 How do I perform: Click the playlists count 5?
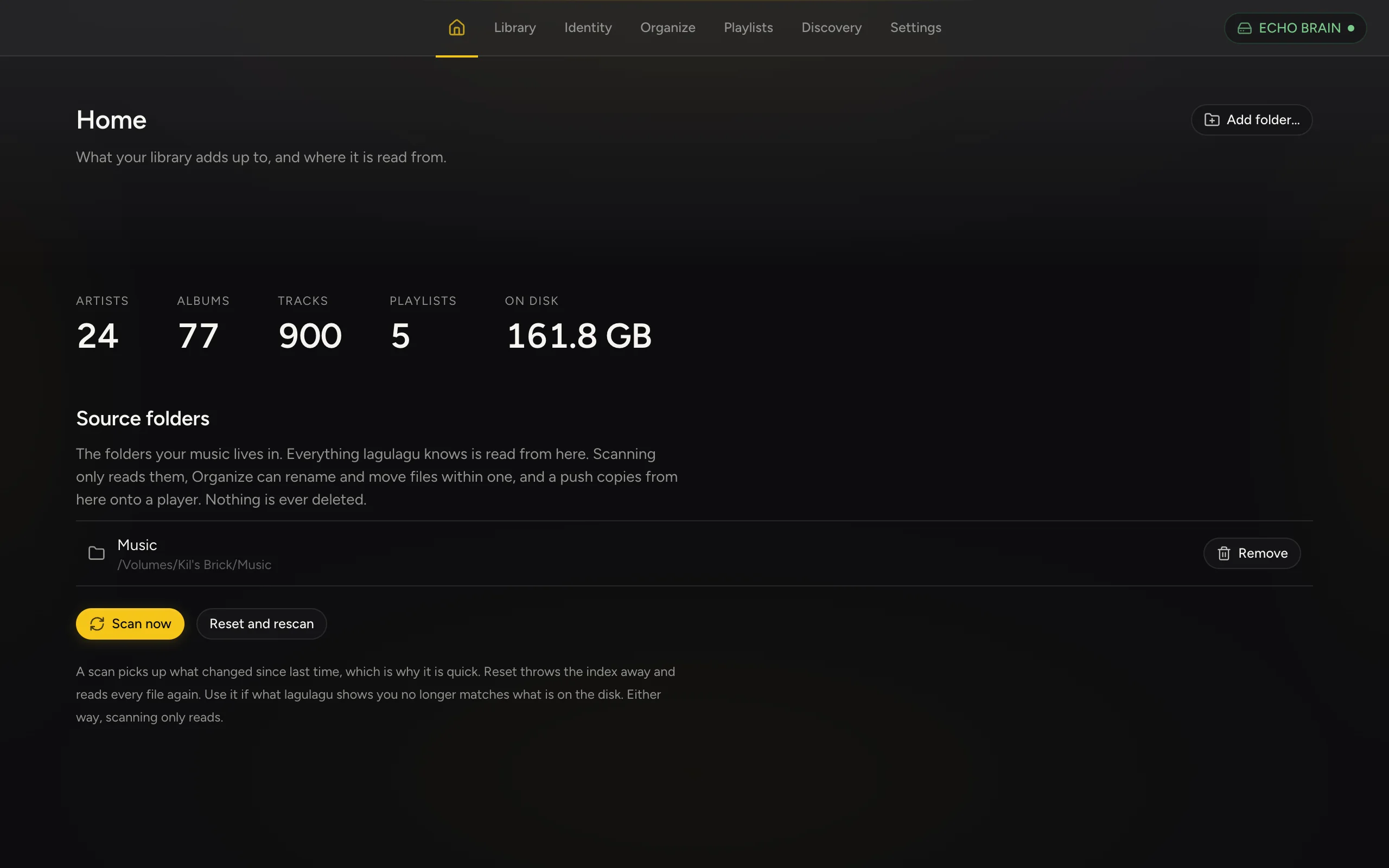coord(400,336)
